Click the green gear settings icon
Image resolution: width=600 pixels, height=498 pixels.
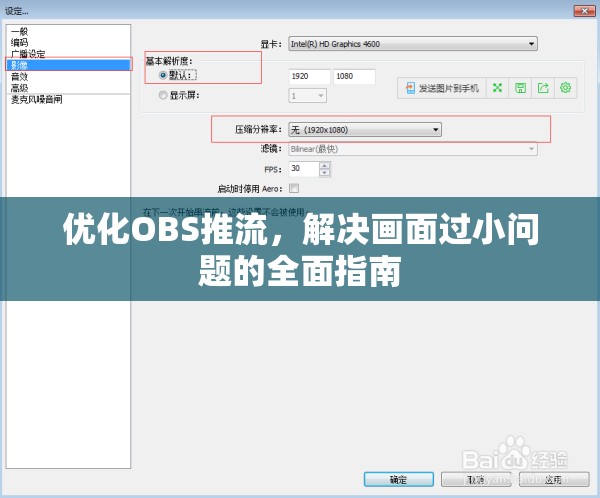point(565,88)
